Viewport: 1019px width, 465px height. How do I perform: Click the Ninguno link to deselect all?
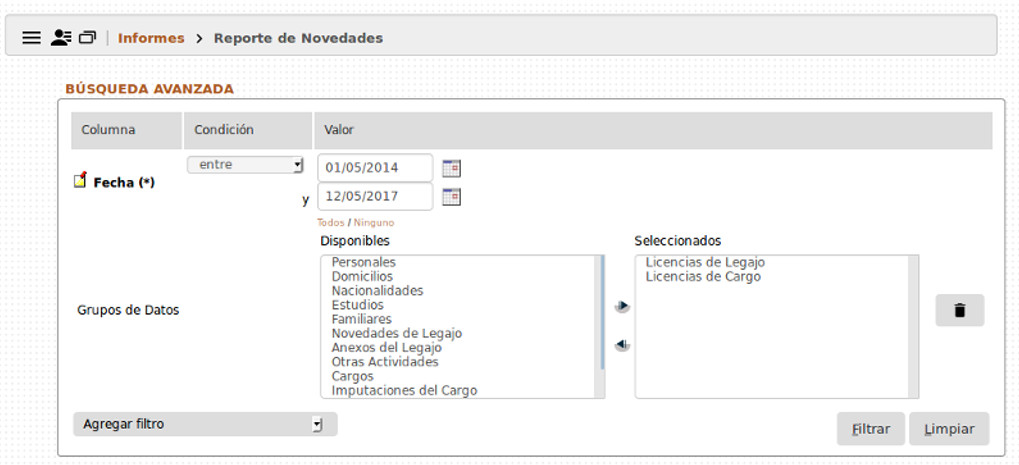(373, 223)
